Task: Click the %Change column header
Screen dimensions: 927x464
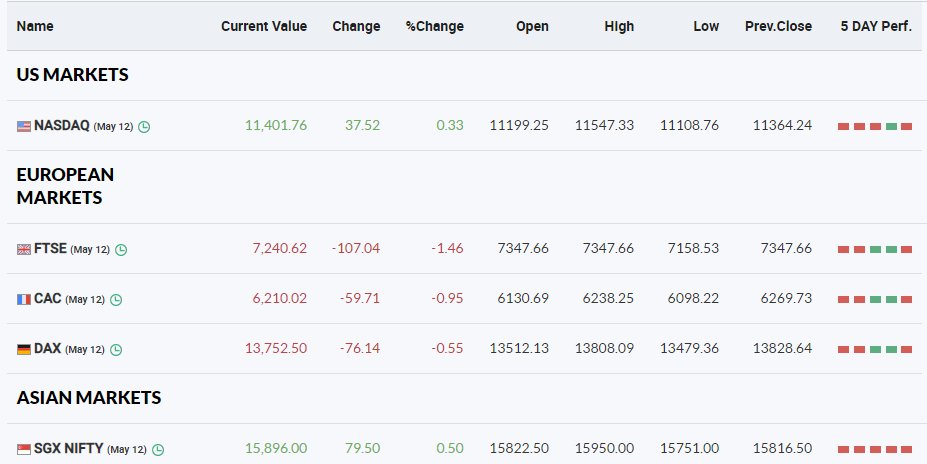Action: (435, 26)
